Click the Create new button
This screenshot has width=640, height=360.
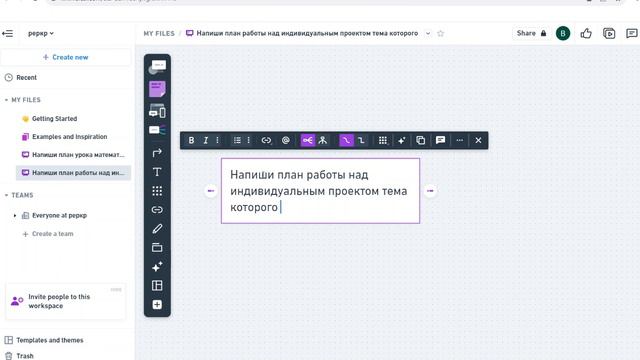point(66,58)
